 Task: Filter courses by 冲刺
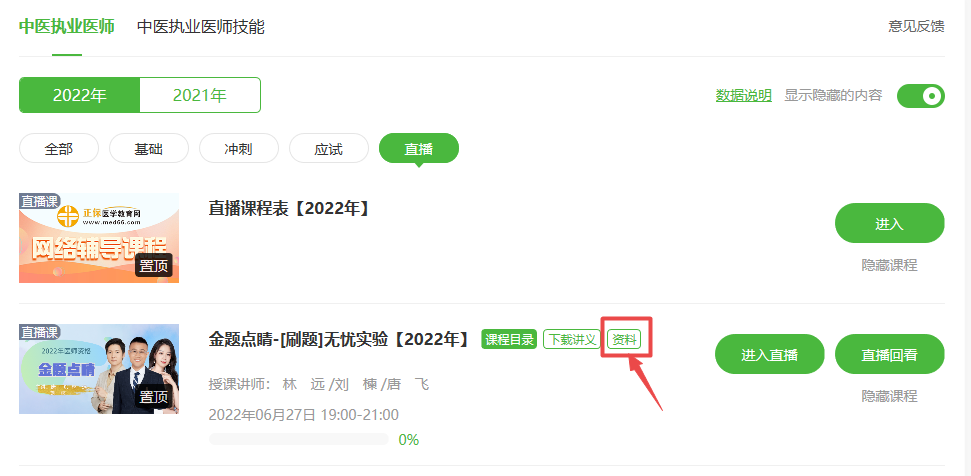tap(238, 149)
